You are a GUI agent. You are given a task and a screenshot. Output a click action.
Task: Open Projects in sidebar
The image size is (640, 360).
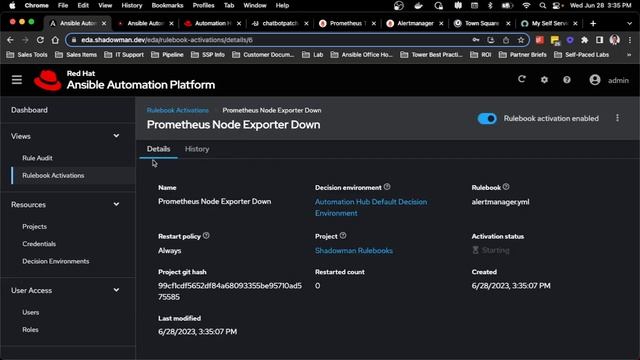(x=34, y=227)
